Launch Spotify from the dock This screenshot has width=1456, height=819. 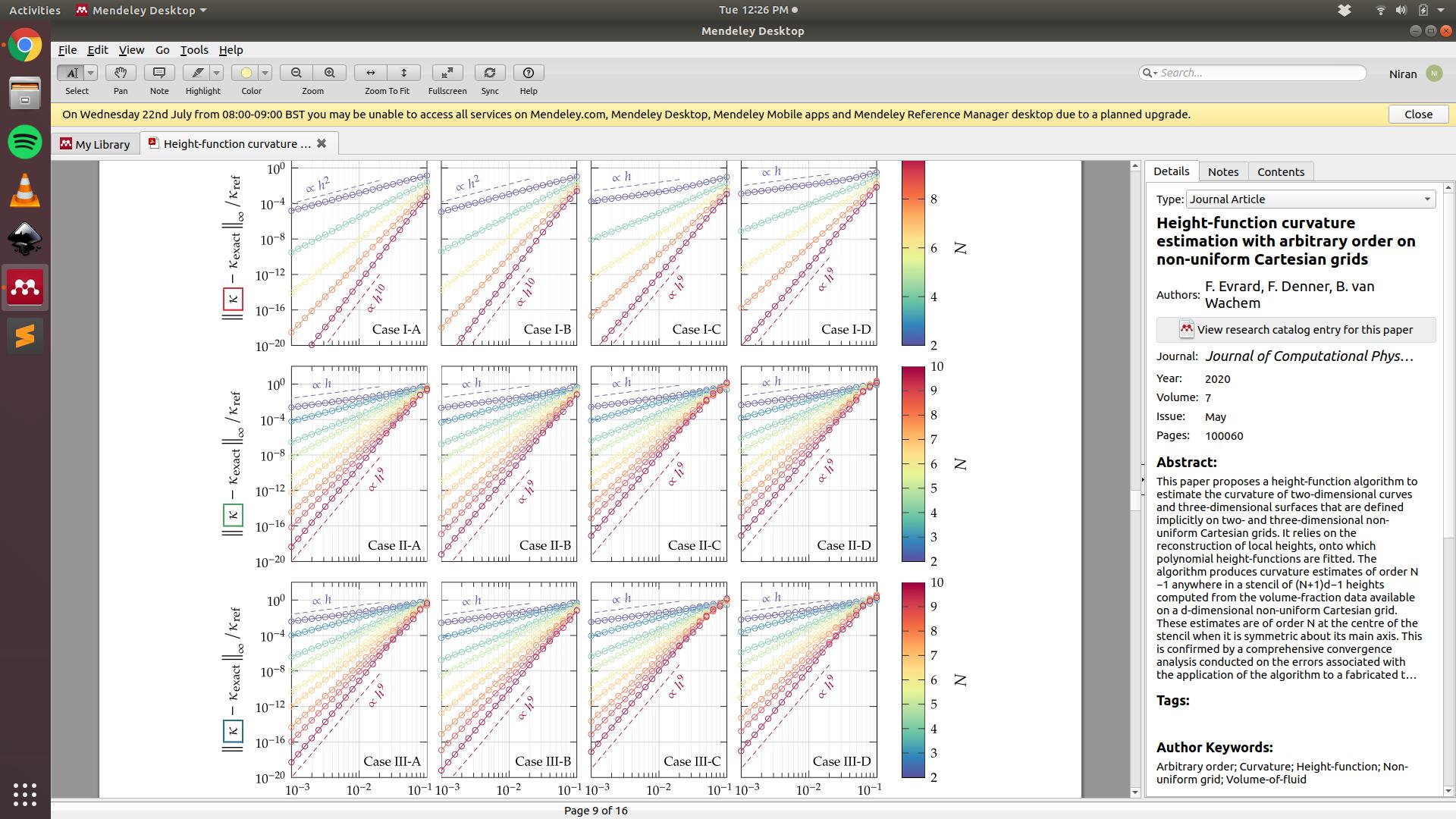pos(25,143)
